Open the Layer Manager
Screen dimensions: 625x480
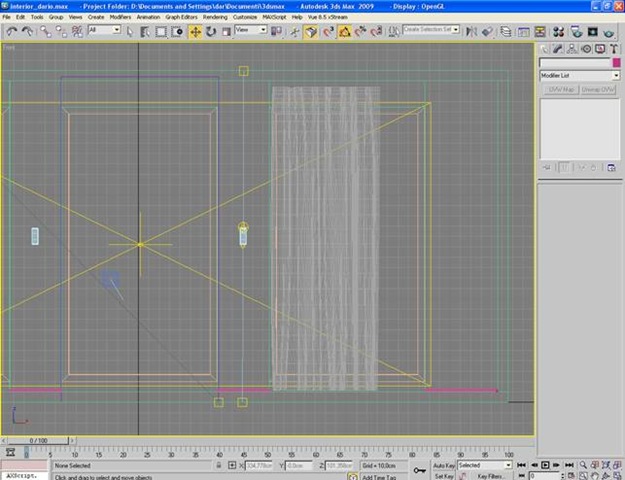(x=505, y=31)
